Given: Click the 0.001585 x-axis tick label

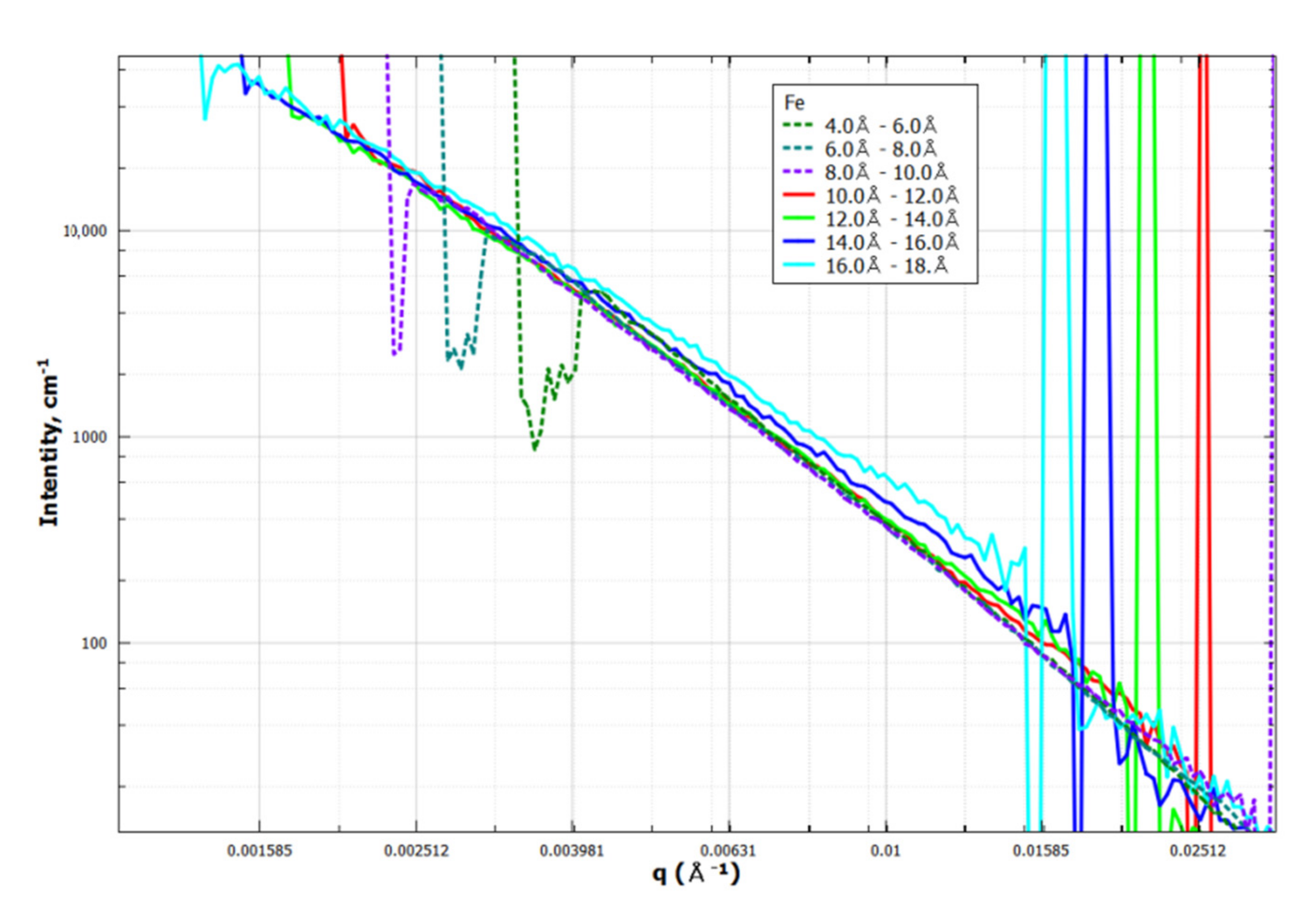Looking at the screenshot, I should pos(259,851).
